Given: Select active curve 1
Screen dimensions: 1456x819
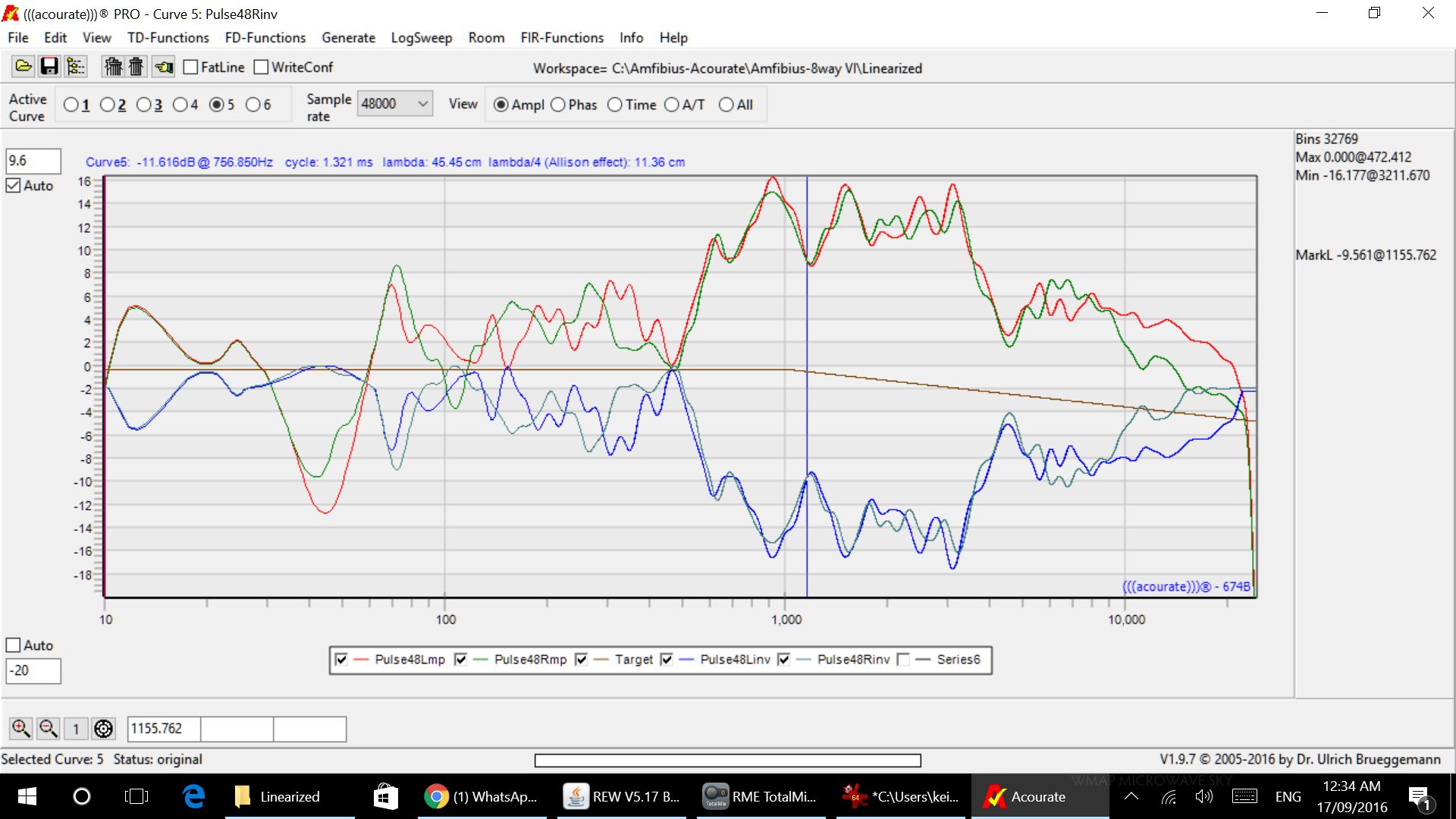Looking at the screenshot, I should [71, 105].
